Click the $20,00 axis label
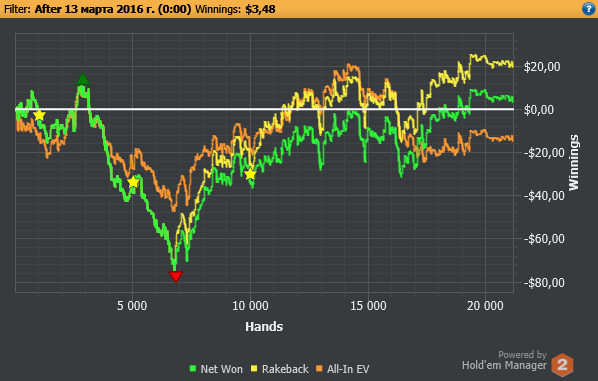The width and height of the screenshot is (598, 381). (x=542, y=67)
